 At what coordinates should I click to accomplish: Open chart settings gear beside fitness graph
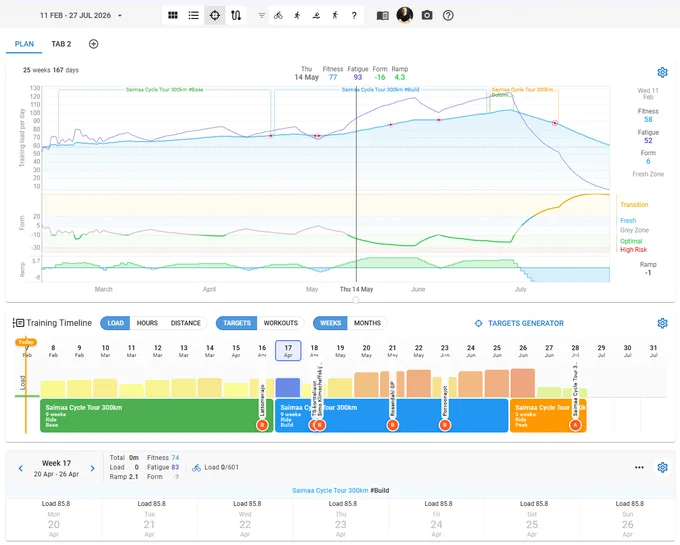662,72
